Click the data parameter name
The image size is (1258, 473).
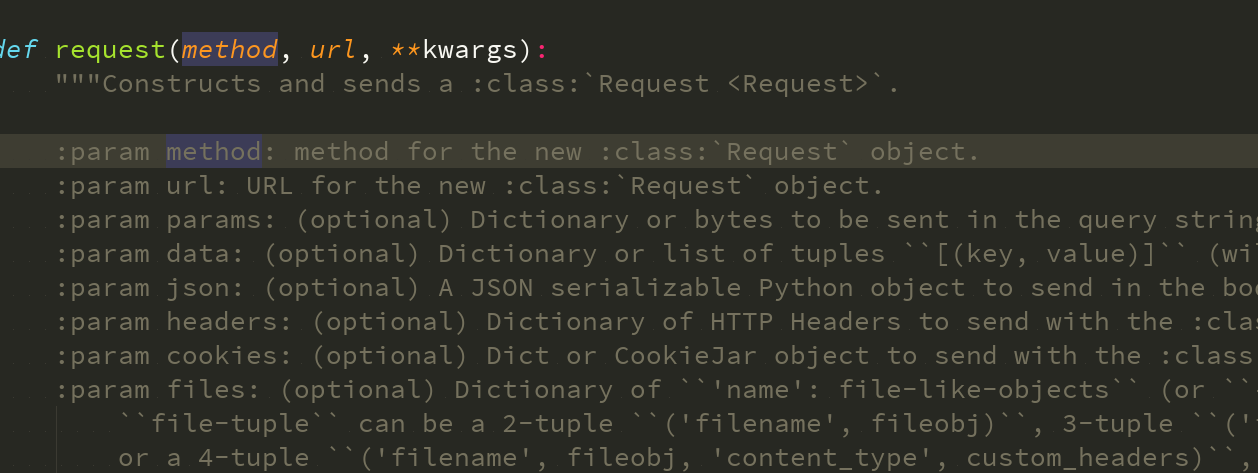[197, 254]
